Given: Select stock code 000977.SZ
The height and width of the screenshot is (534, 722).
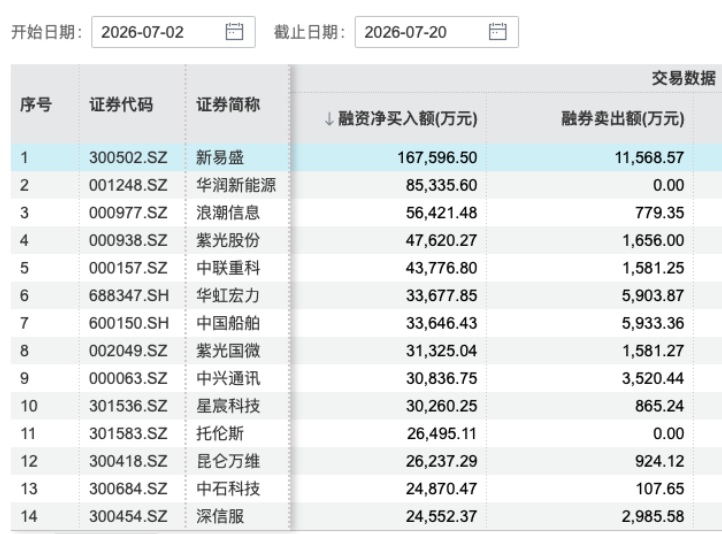Looking at the screenshot, I should pyautogui.click(x=128, y=213).
